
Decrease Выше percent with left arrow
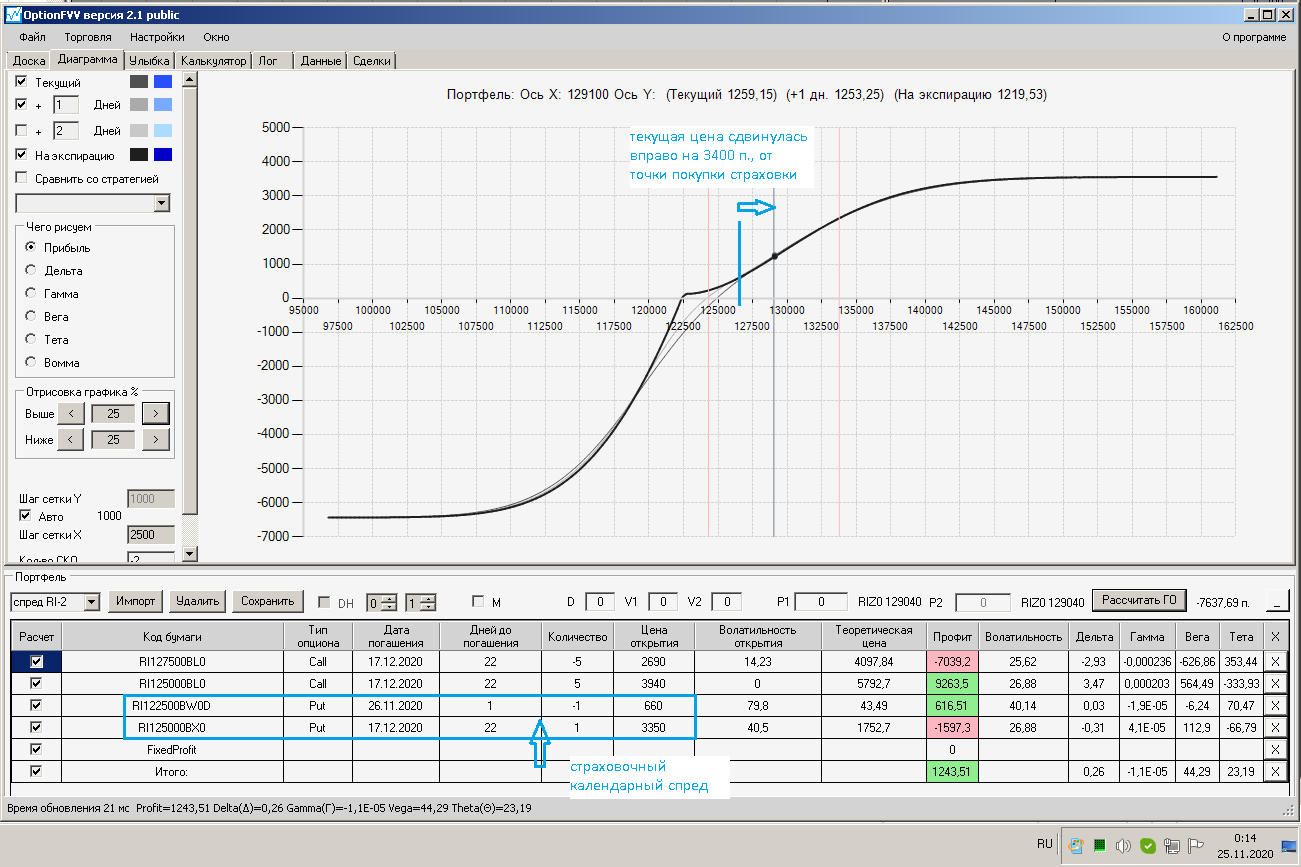coord(70,413)
